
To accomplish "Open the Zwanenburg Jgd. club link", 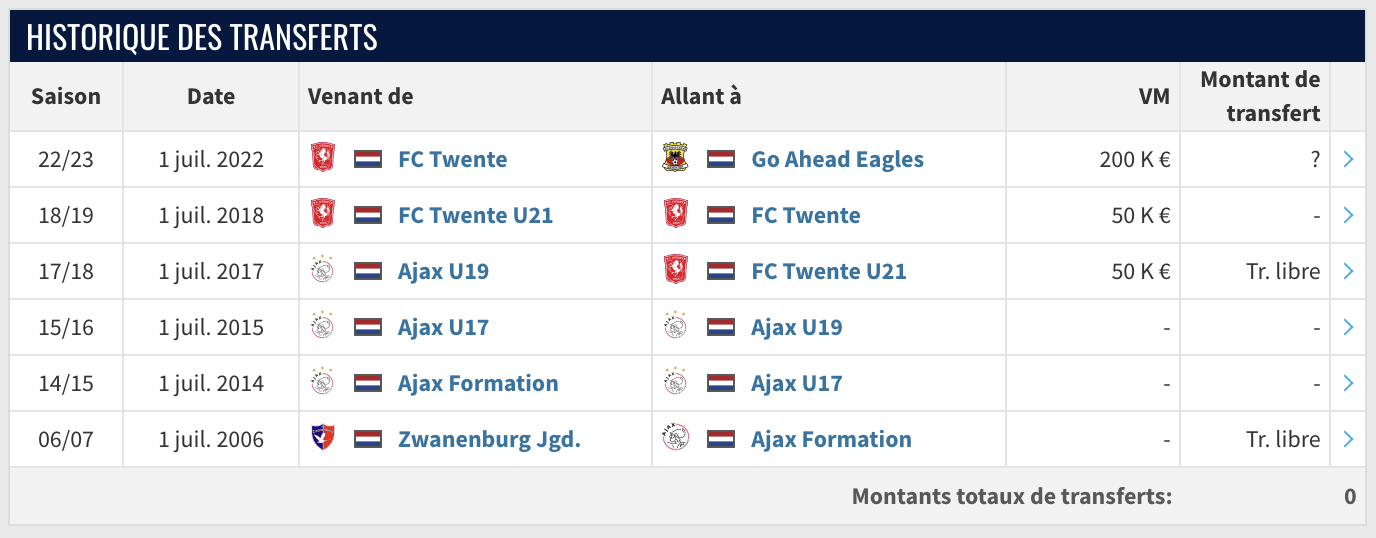I will tap(489, 439).
